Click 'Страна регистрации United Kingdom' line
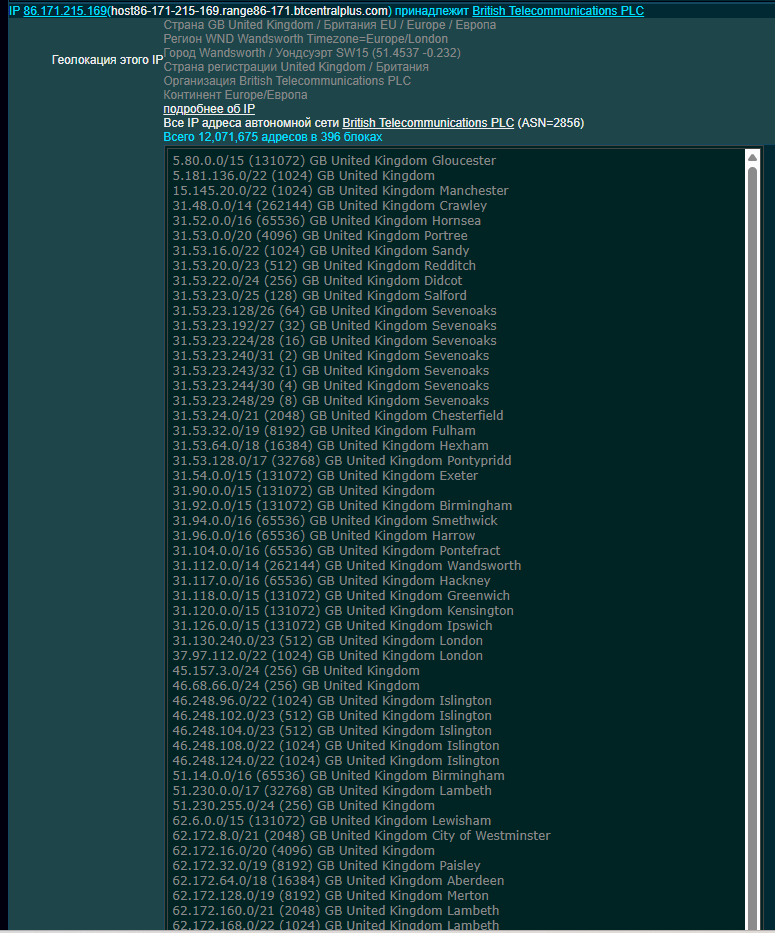This screenshot has width=775, height=933. 296,67
